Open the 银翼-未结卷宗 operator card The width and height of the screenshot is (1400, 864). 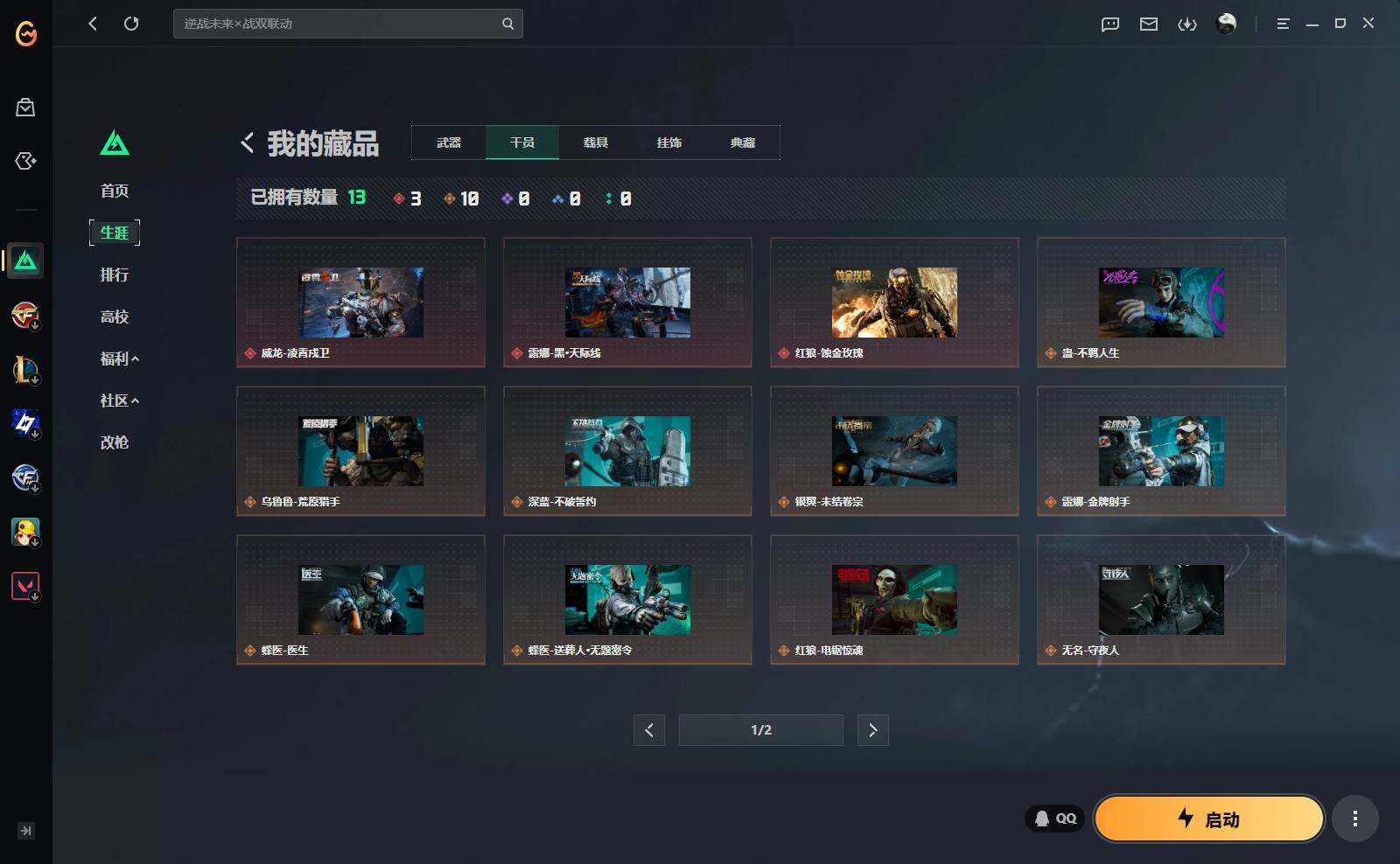tap(894, 451)
